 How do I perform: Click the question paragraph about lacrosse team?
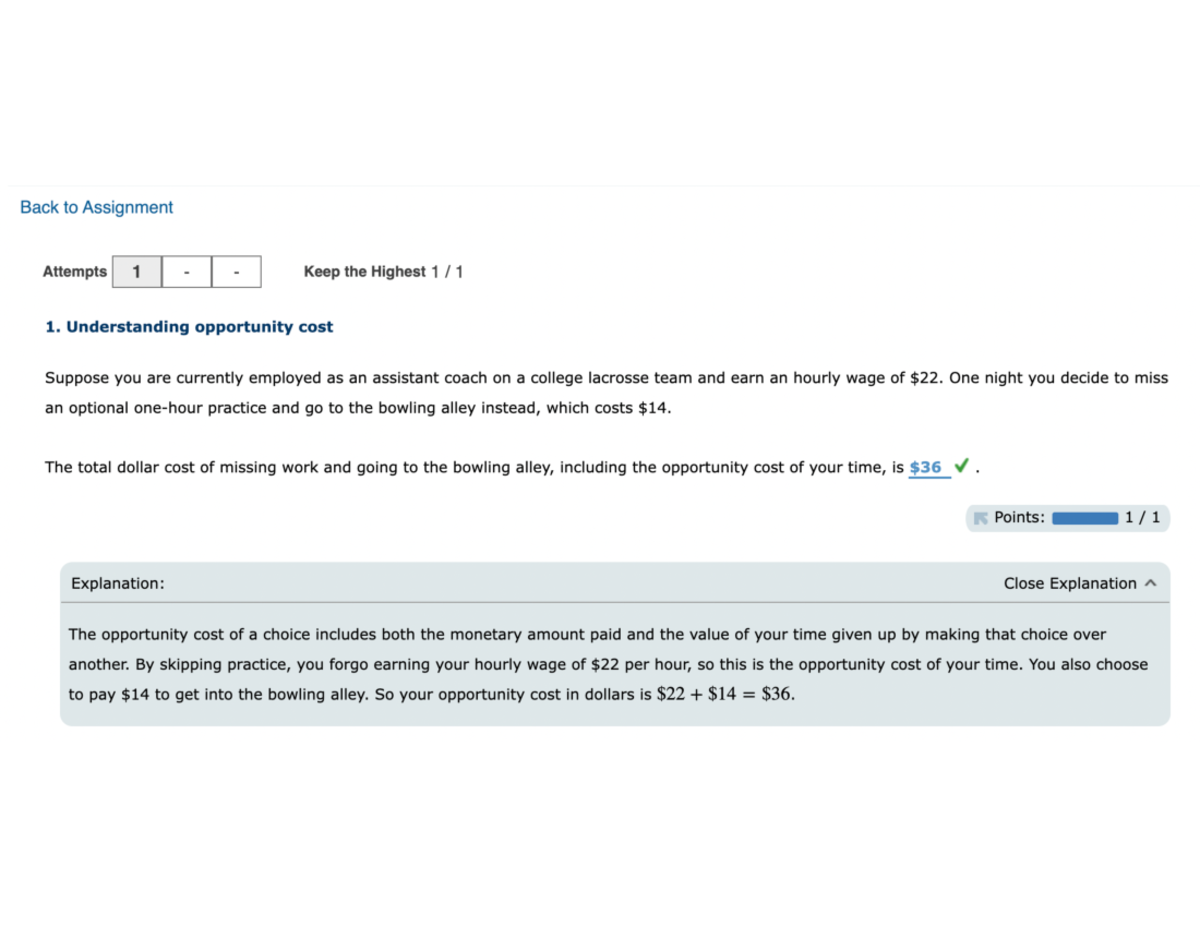(x=606, y=393)
